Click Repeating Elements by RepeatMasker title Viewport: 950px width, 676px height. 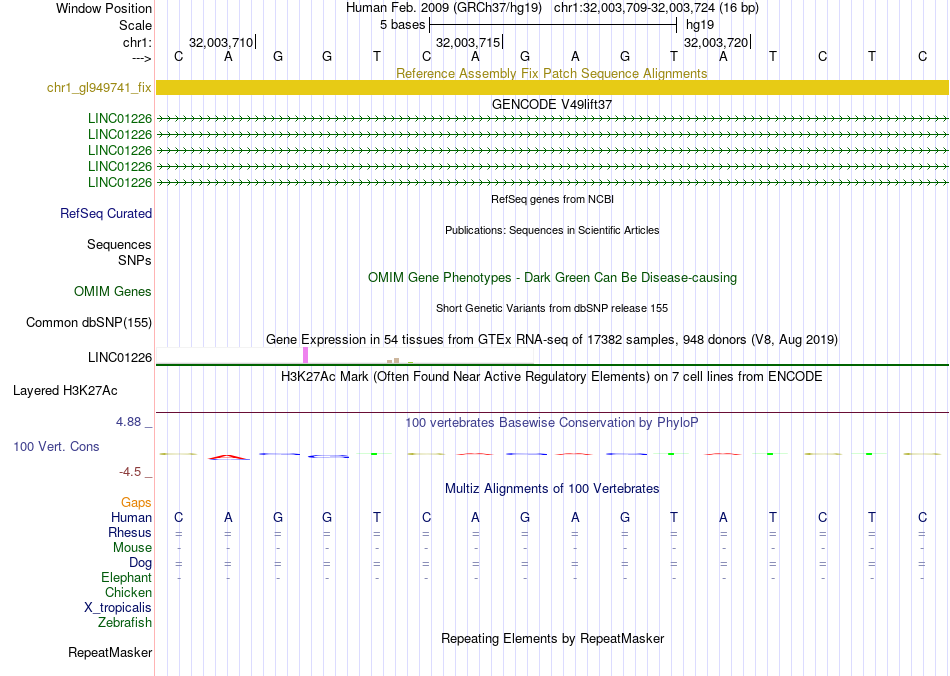coord(553,638)
